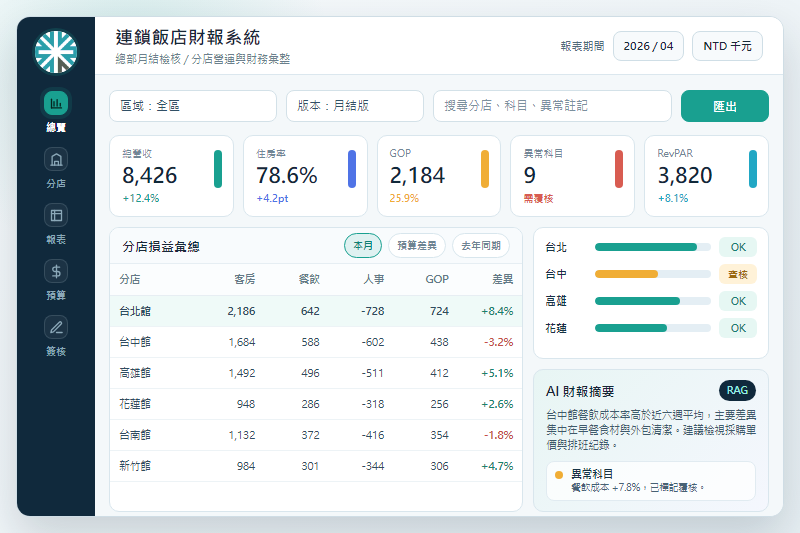Image resolution: width=800 pixels, height=533 pixels.
Task: Click the search field for 分店、科目
Action: point(552,106)
